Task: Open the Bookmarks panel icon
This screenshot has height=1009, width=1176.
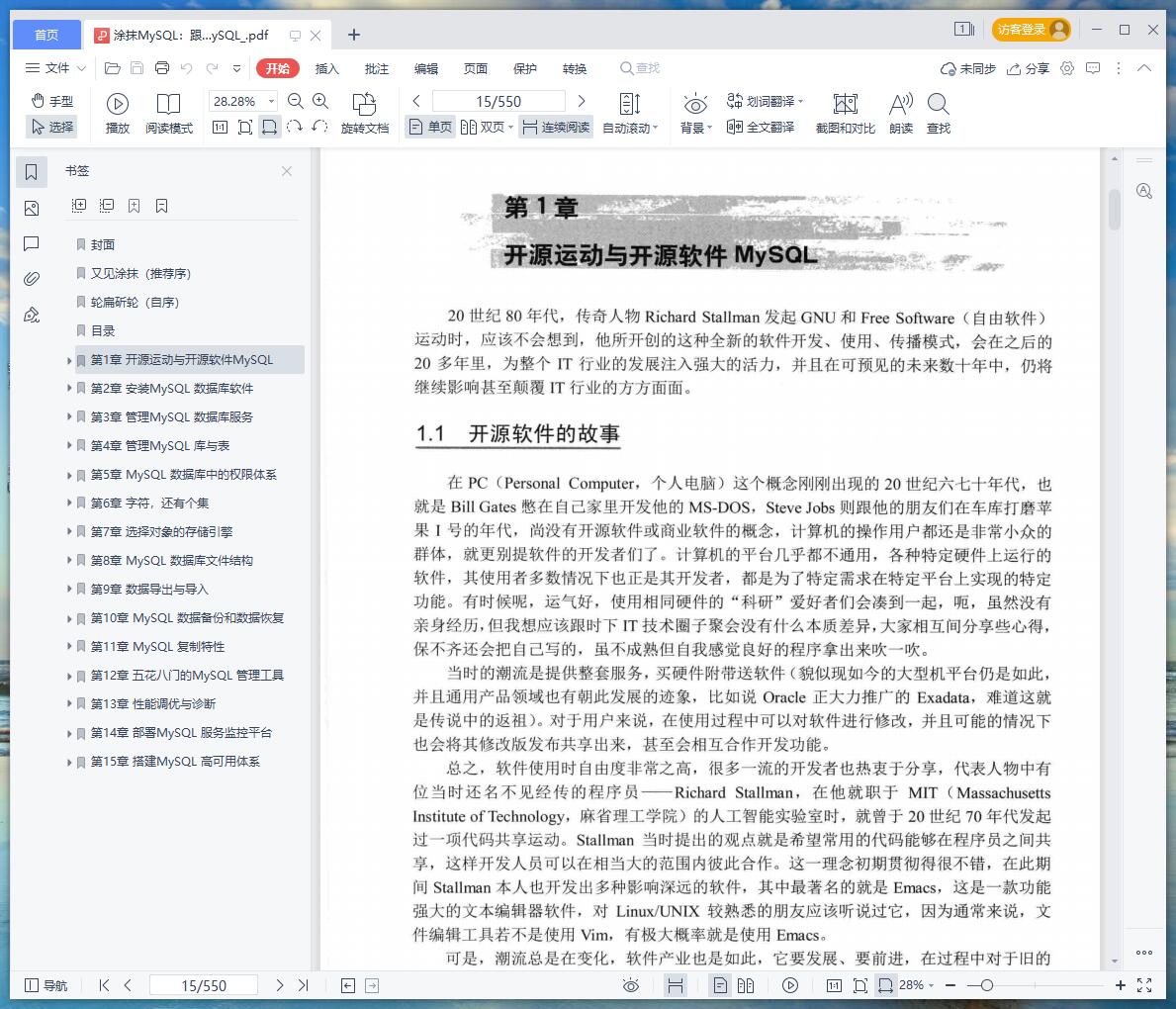Action: point(32,172)
